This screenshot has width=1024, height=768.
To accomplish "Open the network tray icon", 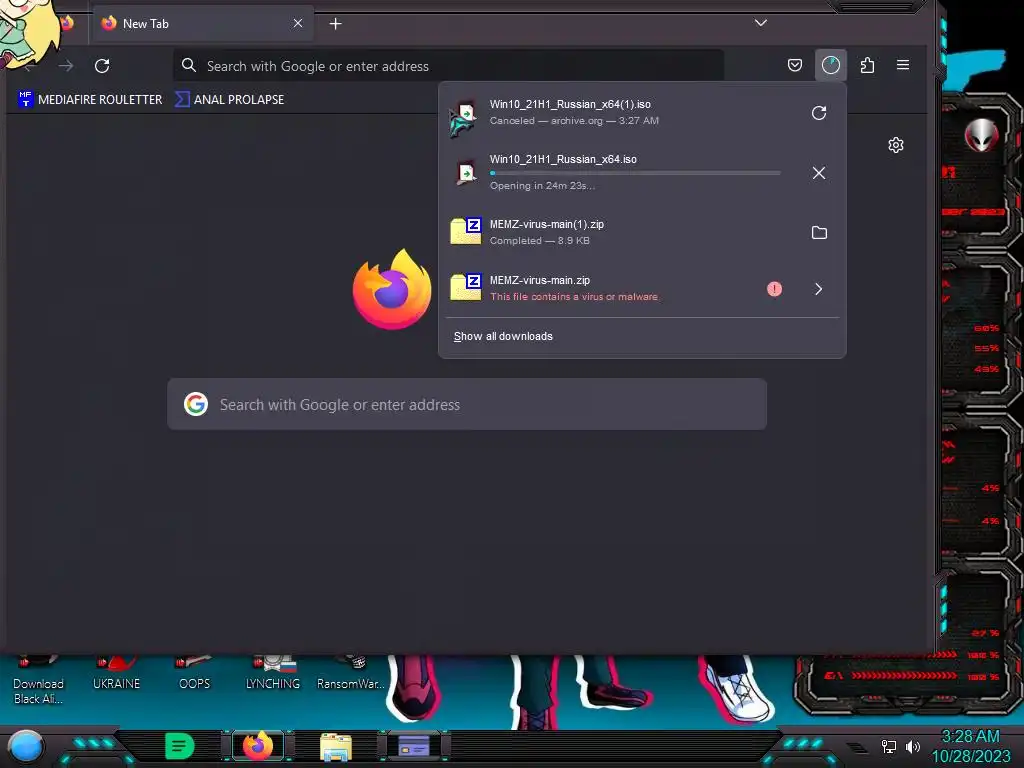I will click(x=889, y=746).
